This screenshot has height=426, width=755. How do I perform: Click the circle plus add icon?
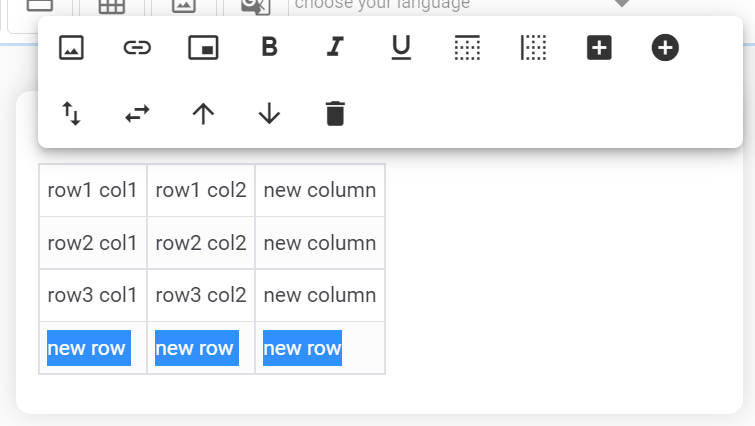665,47
